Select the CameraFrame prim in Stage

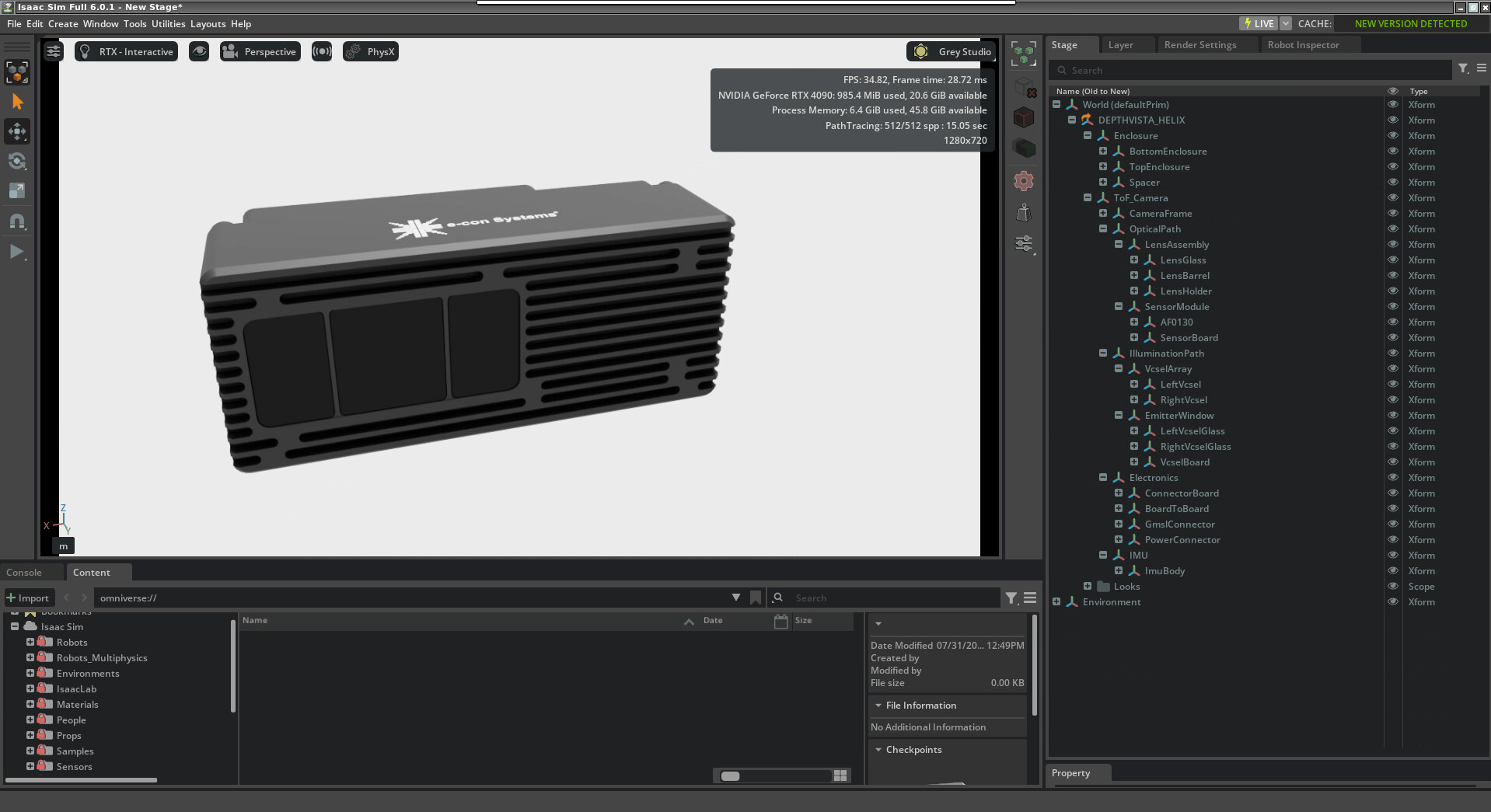(x=1160, y=214)
